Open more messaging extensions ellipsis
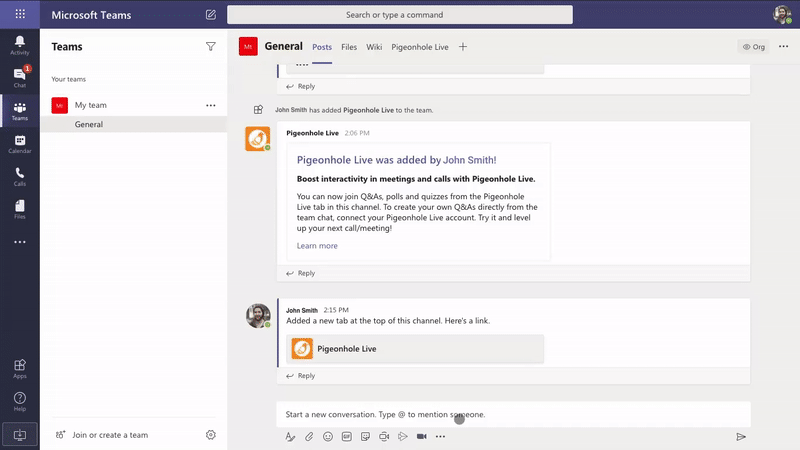Image resolution: width=800 pixels, height=450 pixels. pos(440,437)
